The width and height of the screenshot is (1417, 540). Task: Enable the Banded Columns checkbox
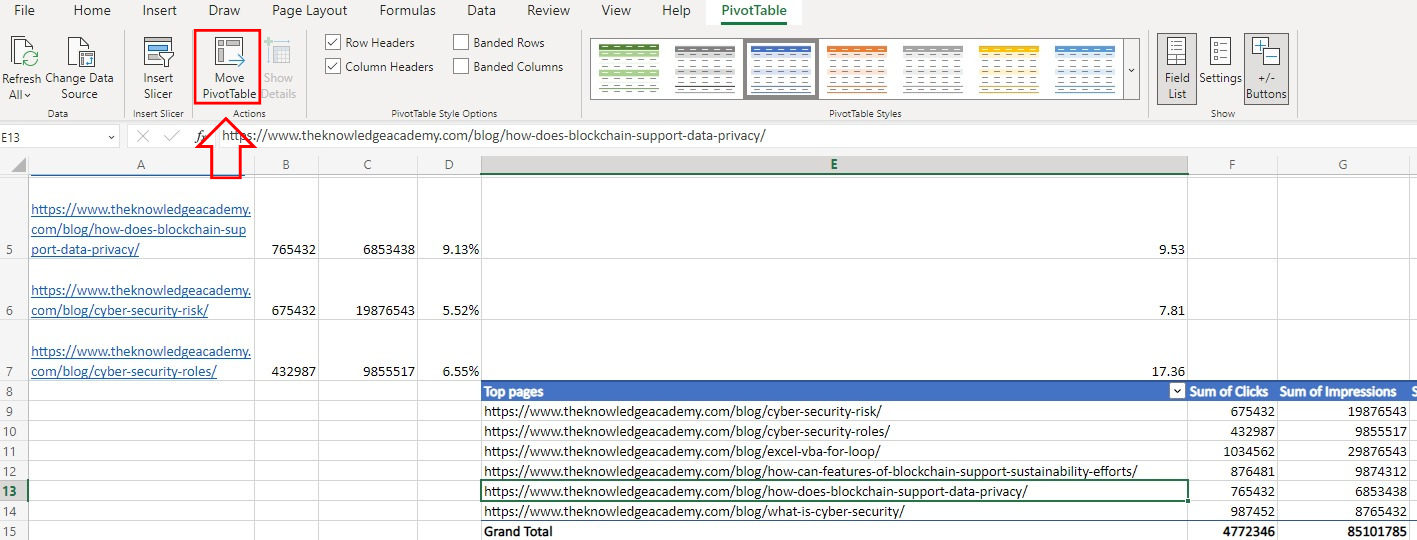(x=461, y=66)
